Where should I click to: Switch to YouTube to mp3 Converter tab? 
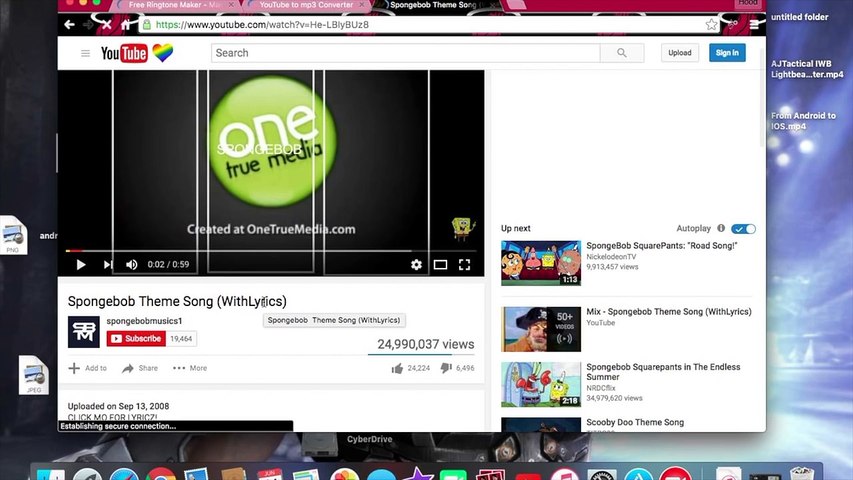click(306, 5)
